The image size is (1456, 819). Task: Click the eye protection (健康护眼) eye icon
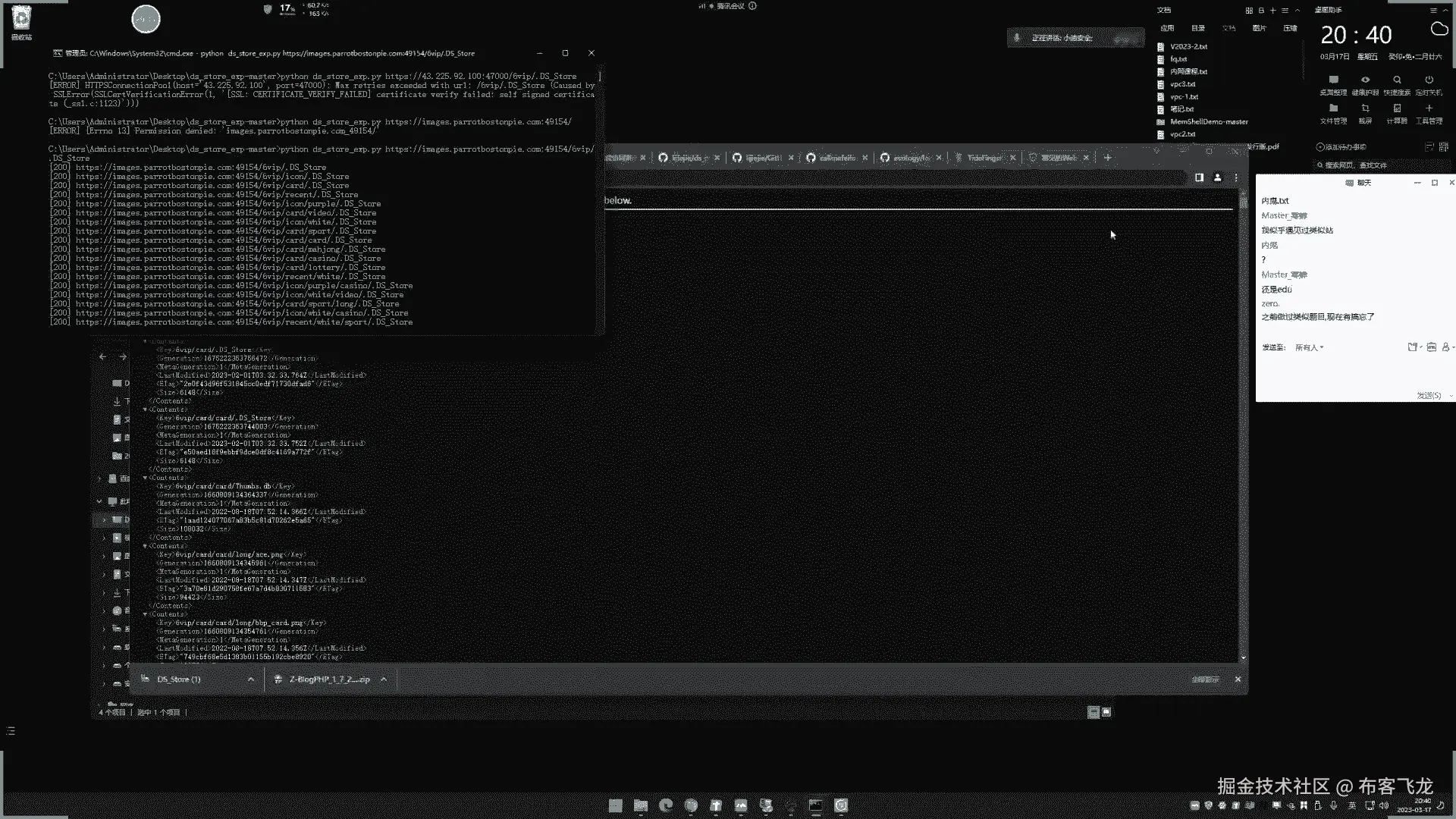coord(1365,80)
